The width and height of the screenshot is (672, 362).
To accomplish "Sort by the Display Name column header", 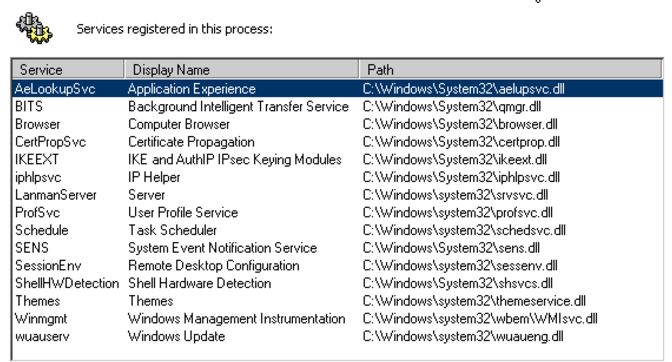I will coord(241,69).
